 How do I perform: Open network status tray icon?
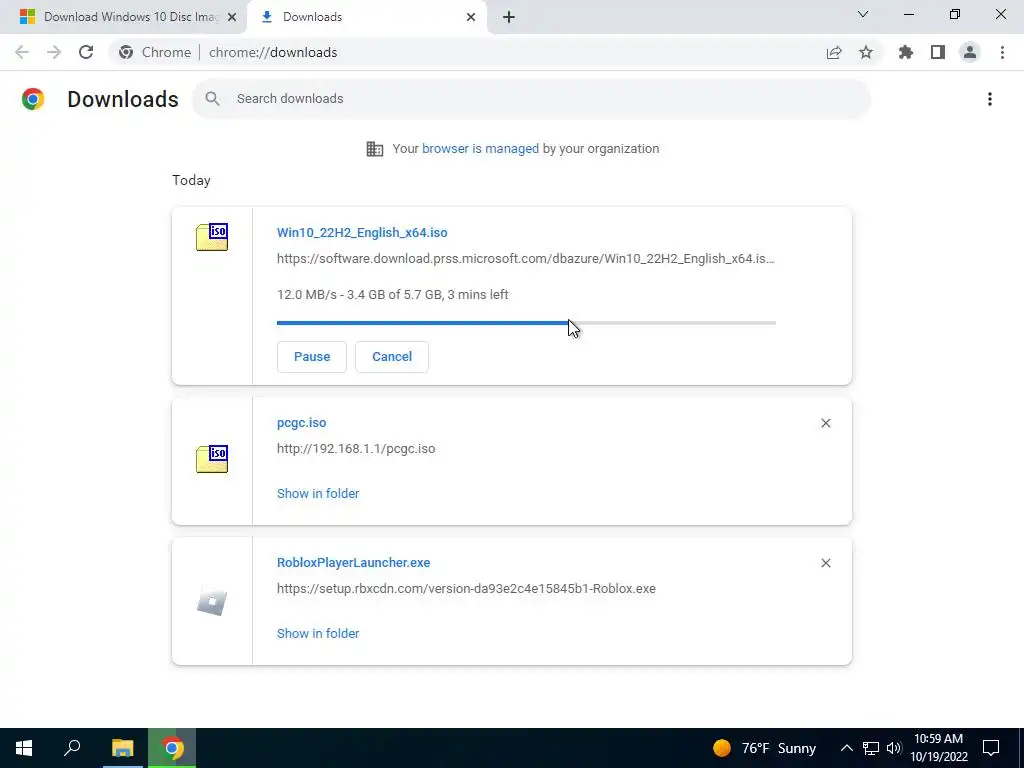pyautogui.click(x=871, y=748)
